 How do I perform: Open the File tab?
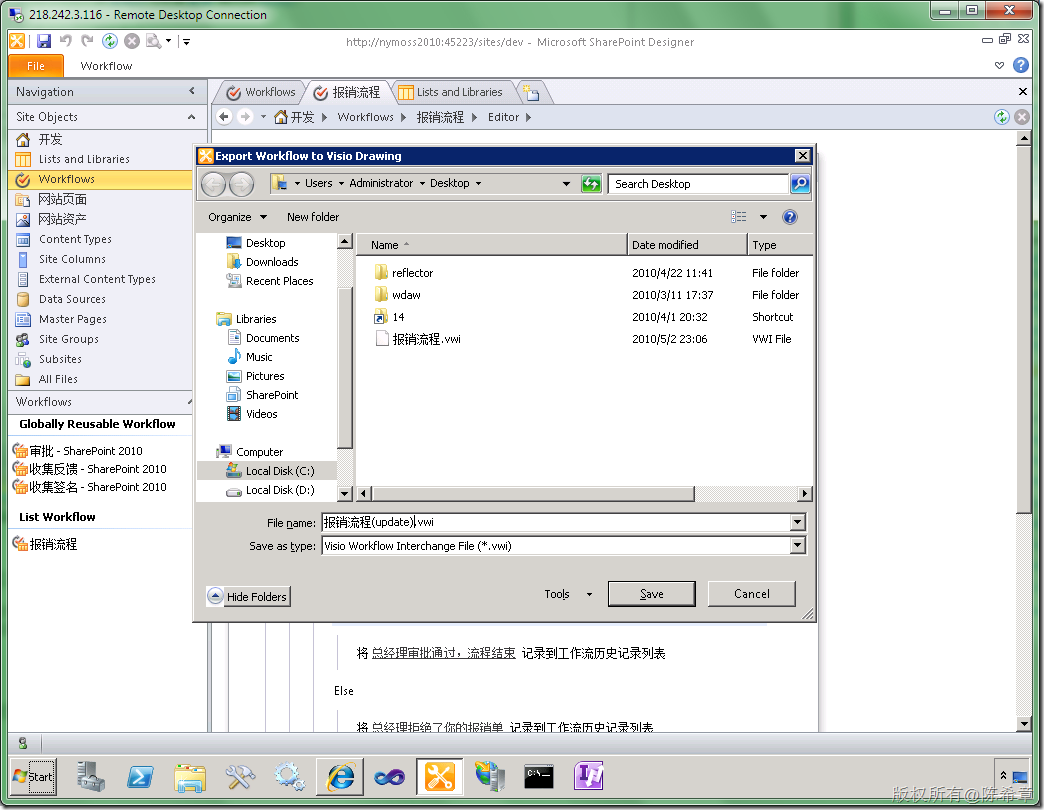36,66
